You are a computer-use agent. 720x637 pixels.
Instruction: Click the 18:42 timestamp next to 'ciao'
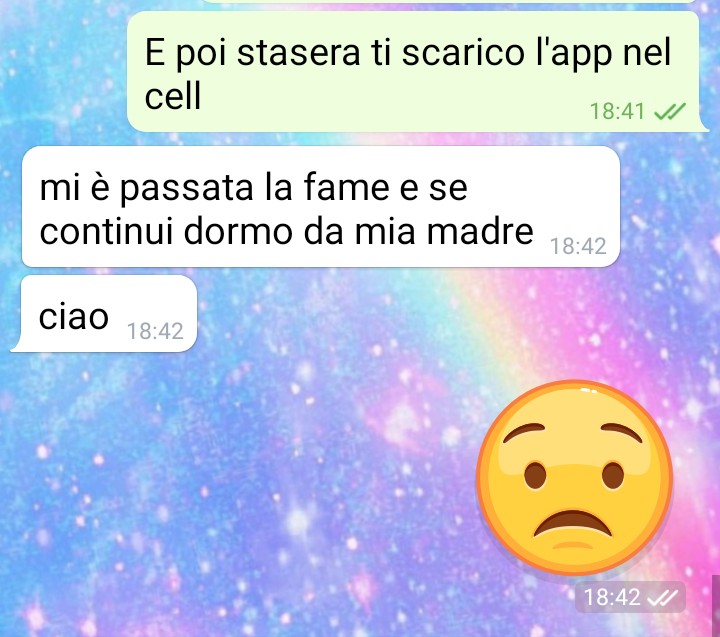point(155,331)
